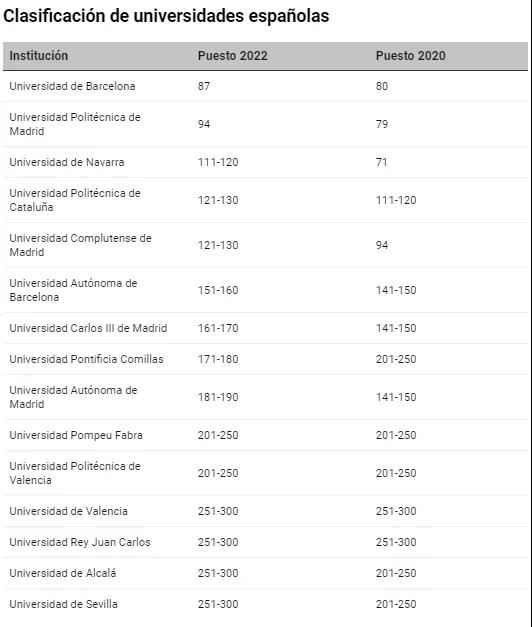Click the Puesto 2020 column header
This screenshot has height=627, width=532.
(410, 56)
